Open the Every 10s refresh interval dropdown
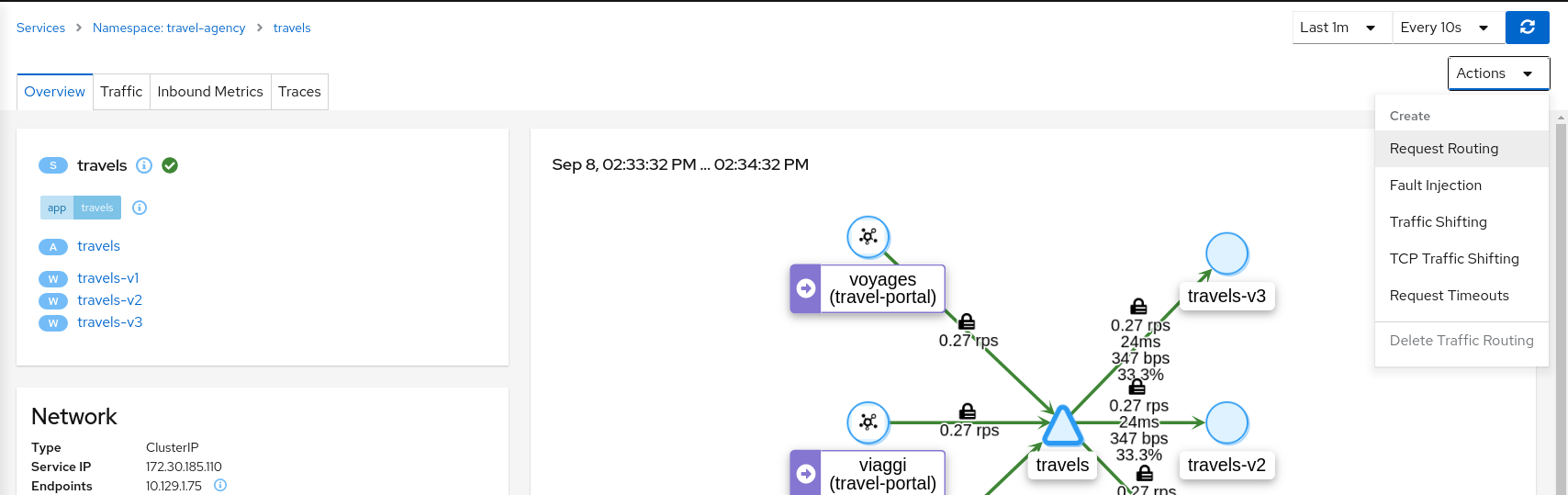Image resolution: width=1568 pixels, height=495 pixels. pyautogui.click(x=1446, y=28)
